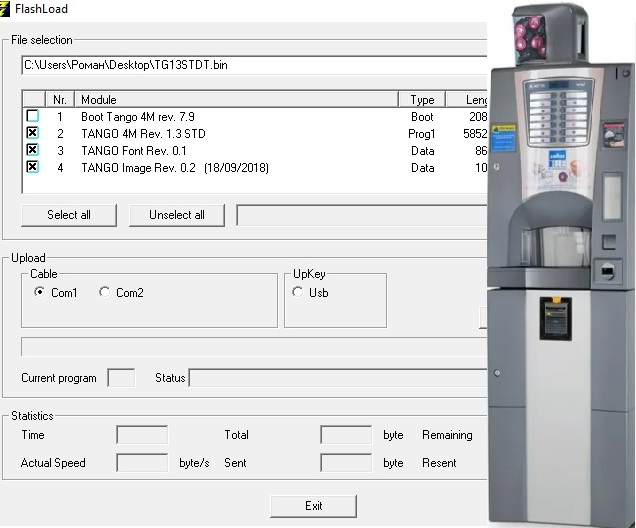This screenshot has height=528, width=636.
Task: Click the coffee vending machine image
Action: click(x=561, y=264)
